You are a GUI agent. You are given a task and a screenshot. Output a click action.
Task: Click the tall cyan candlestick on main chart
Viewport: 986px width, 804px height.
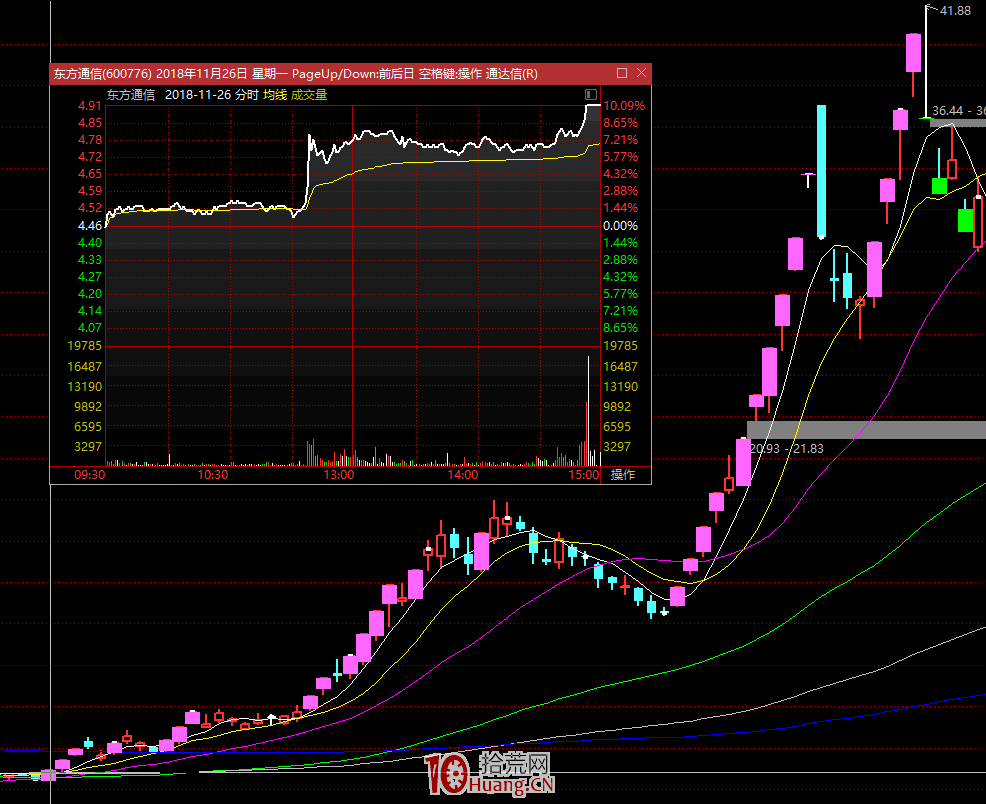tap(821, 170)
